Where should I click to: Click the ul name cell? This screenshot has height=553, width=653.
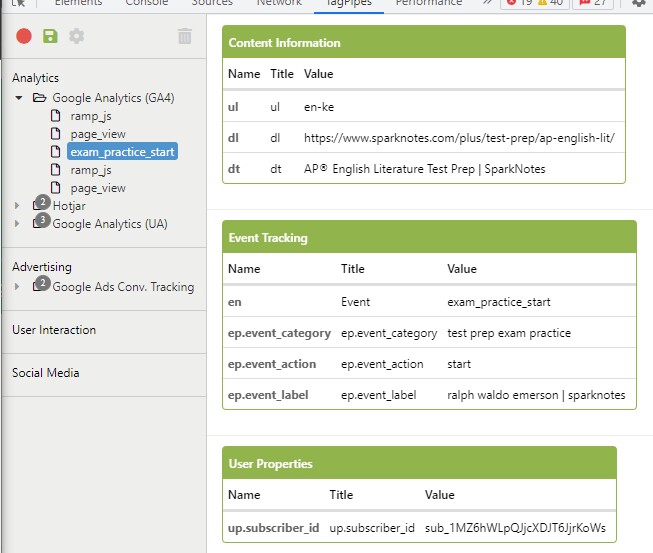[233, 107]
